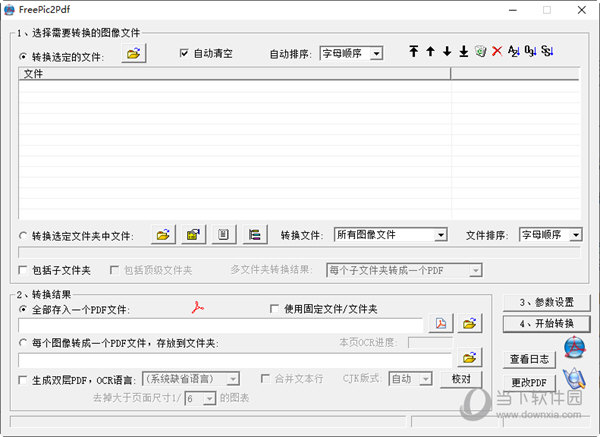Click the colored tree-list icon in folder row
This screenshot has width=600, height=437.
(x=255, y=234)
